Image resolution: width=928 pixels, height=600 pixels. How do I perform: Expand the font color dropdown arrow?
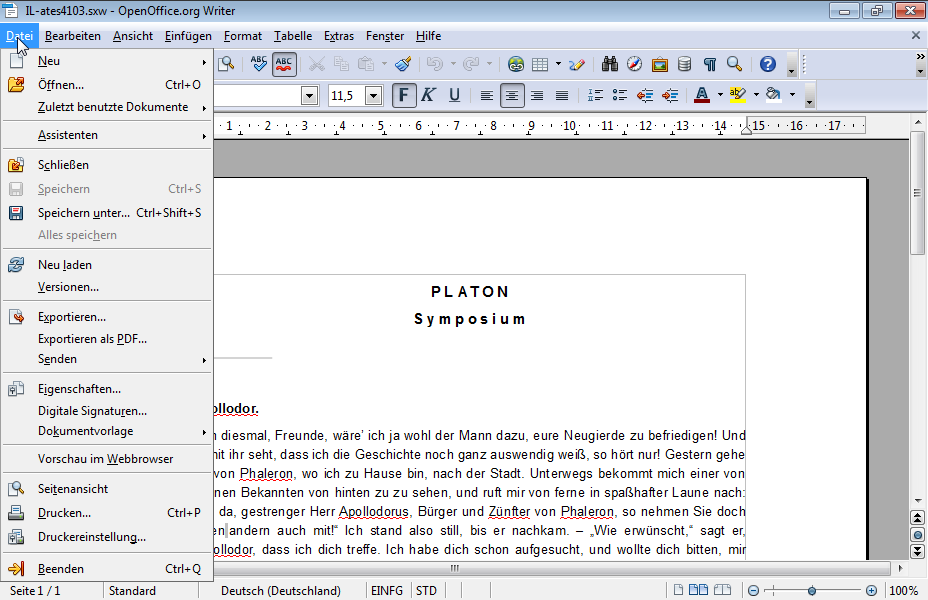(720, 95)
